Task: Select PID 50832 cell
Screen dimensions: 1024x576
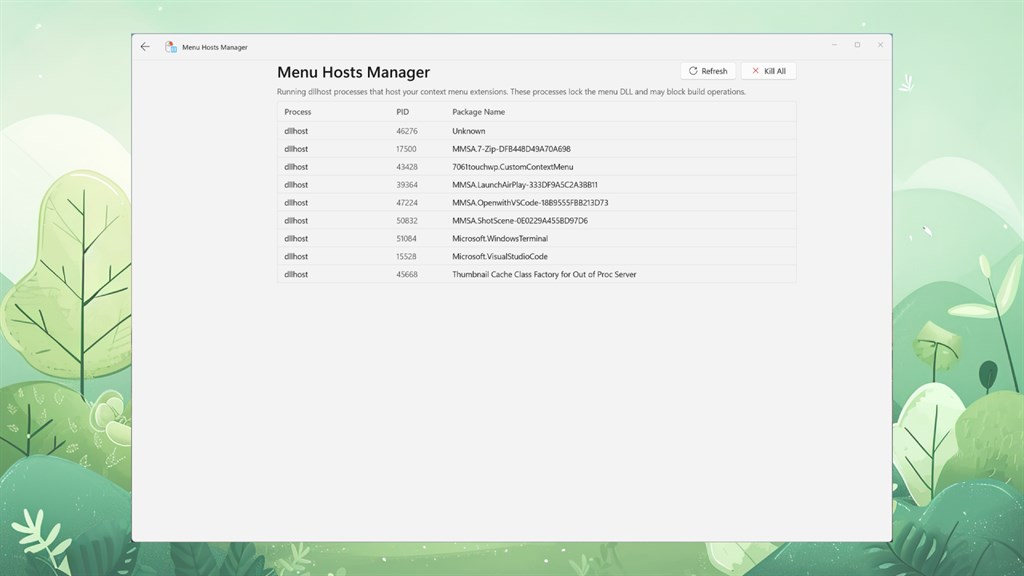Action: click(407, 221)
